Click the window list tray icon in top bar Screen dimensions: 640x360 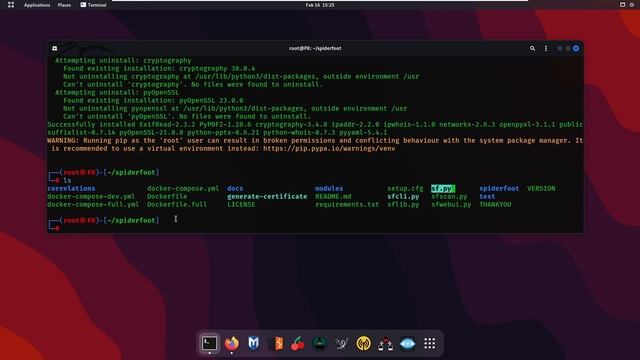coord(622,5)
